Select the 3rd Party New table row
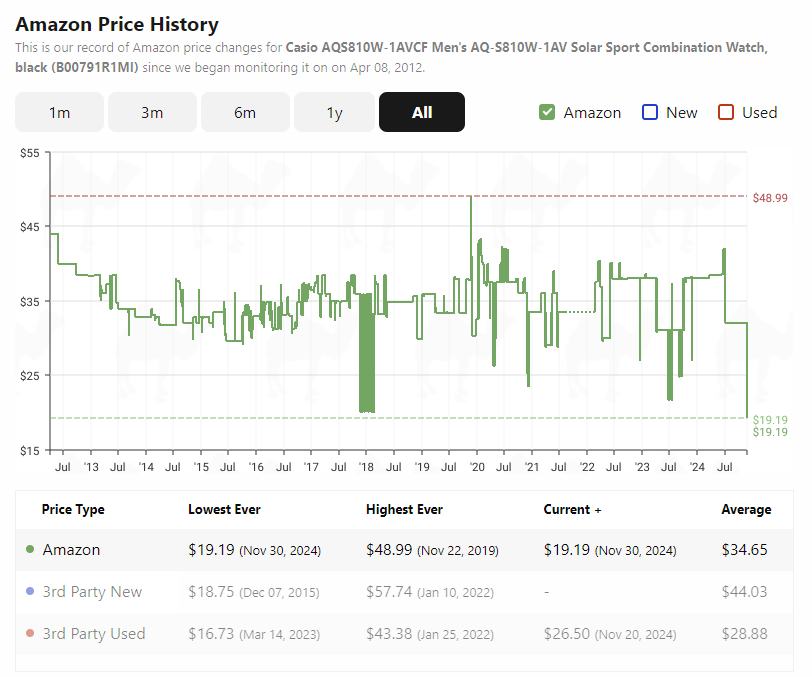The width and height of the screenshot is (812, 677). (x=404, y=592)
